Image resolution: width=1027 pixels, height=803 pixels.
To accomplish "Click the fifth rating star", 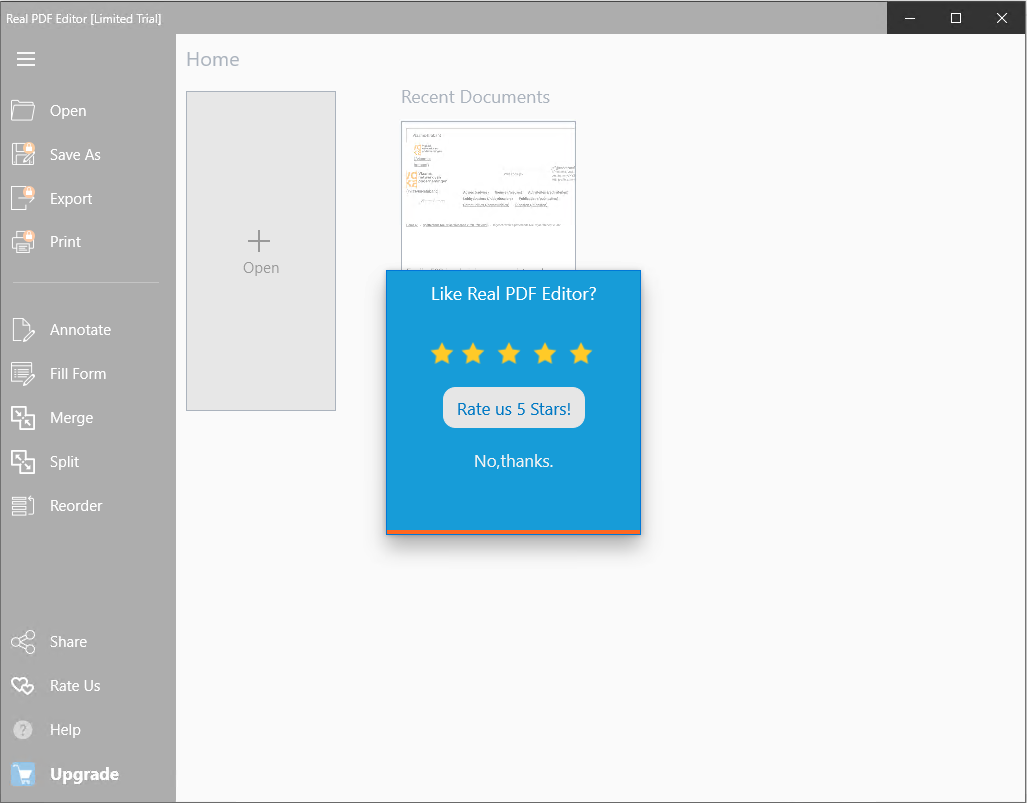I will 581,353.
